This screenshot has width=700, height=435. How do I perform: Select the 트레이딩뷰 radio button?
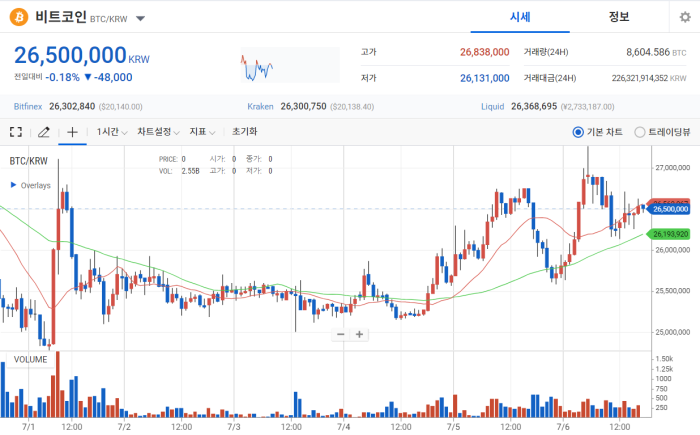640,132
